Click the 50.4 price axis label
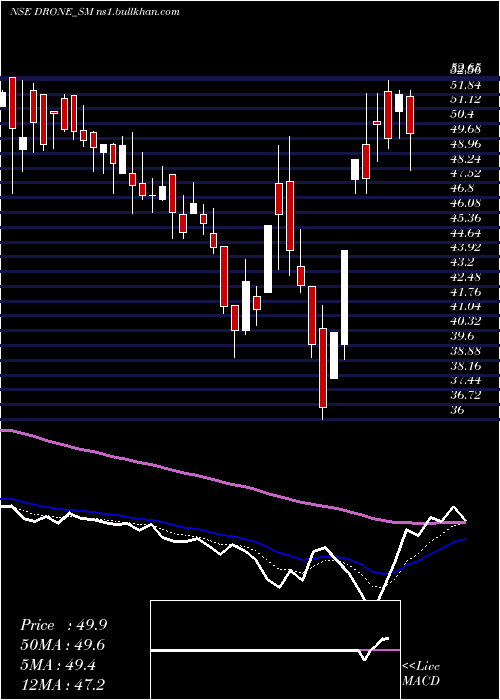The height and width of the screenshot is (700, 500). [462, 114]
